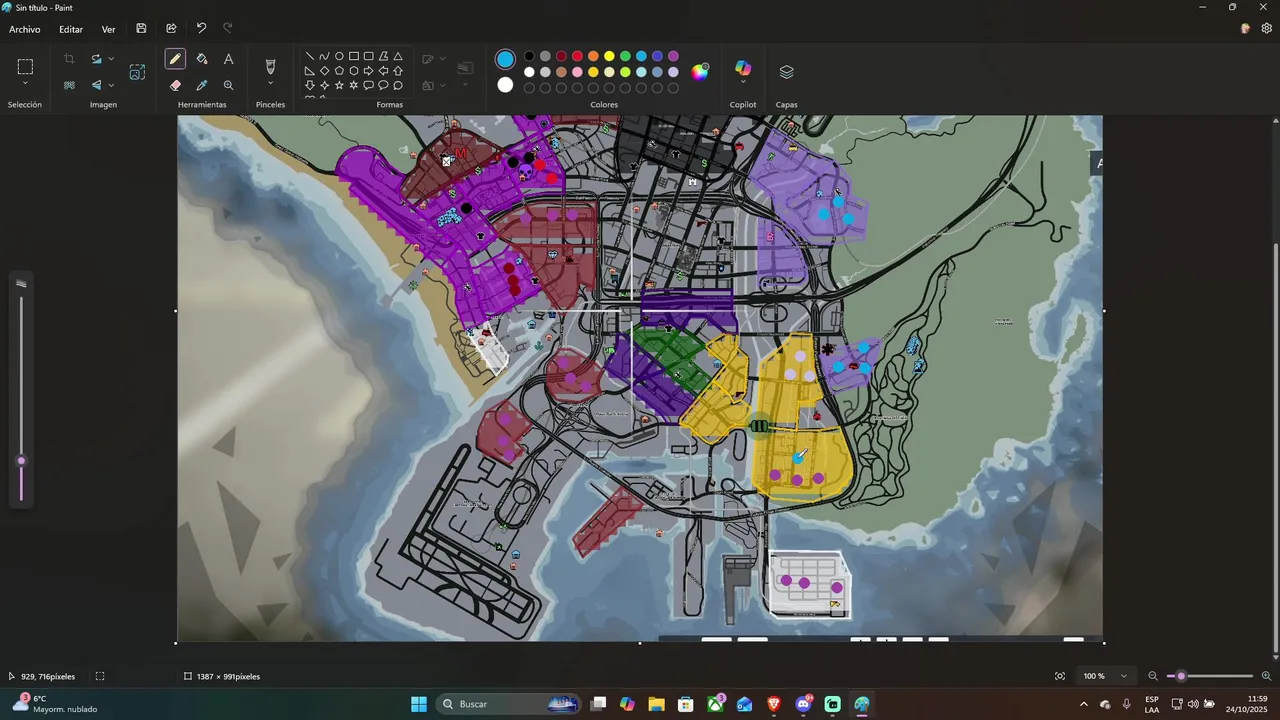Pick the black color swatch

pyautogui.click(x=530, y=56)
